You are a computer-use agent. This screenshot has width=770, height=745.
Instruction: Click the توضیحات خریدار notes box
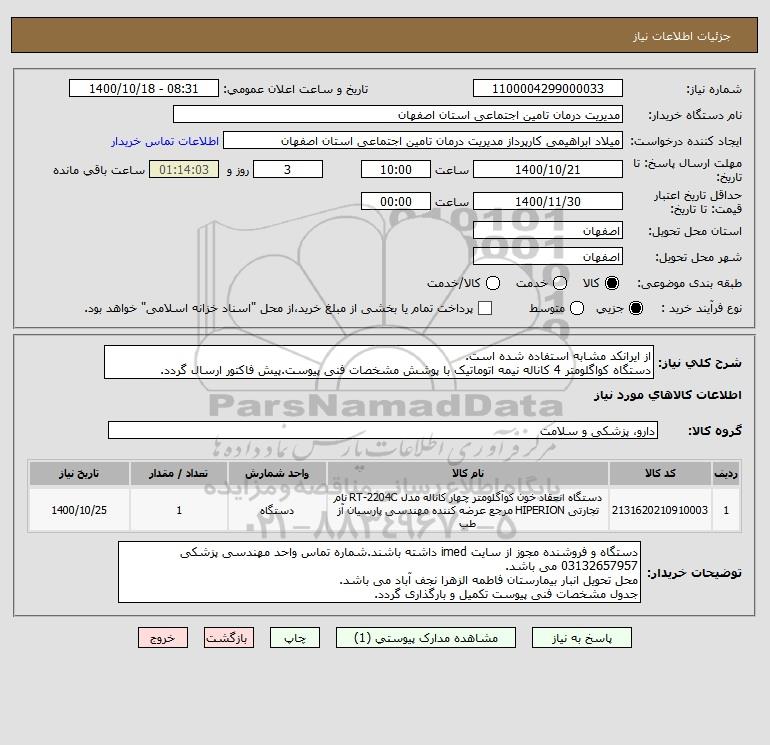[379, 573]
